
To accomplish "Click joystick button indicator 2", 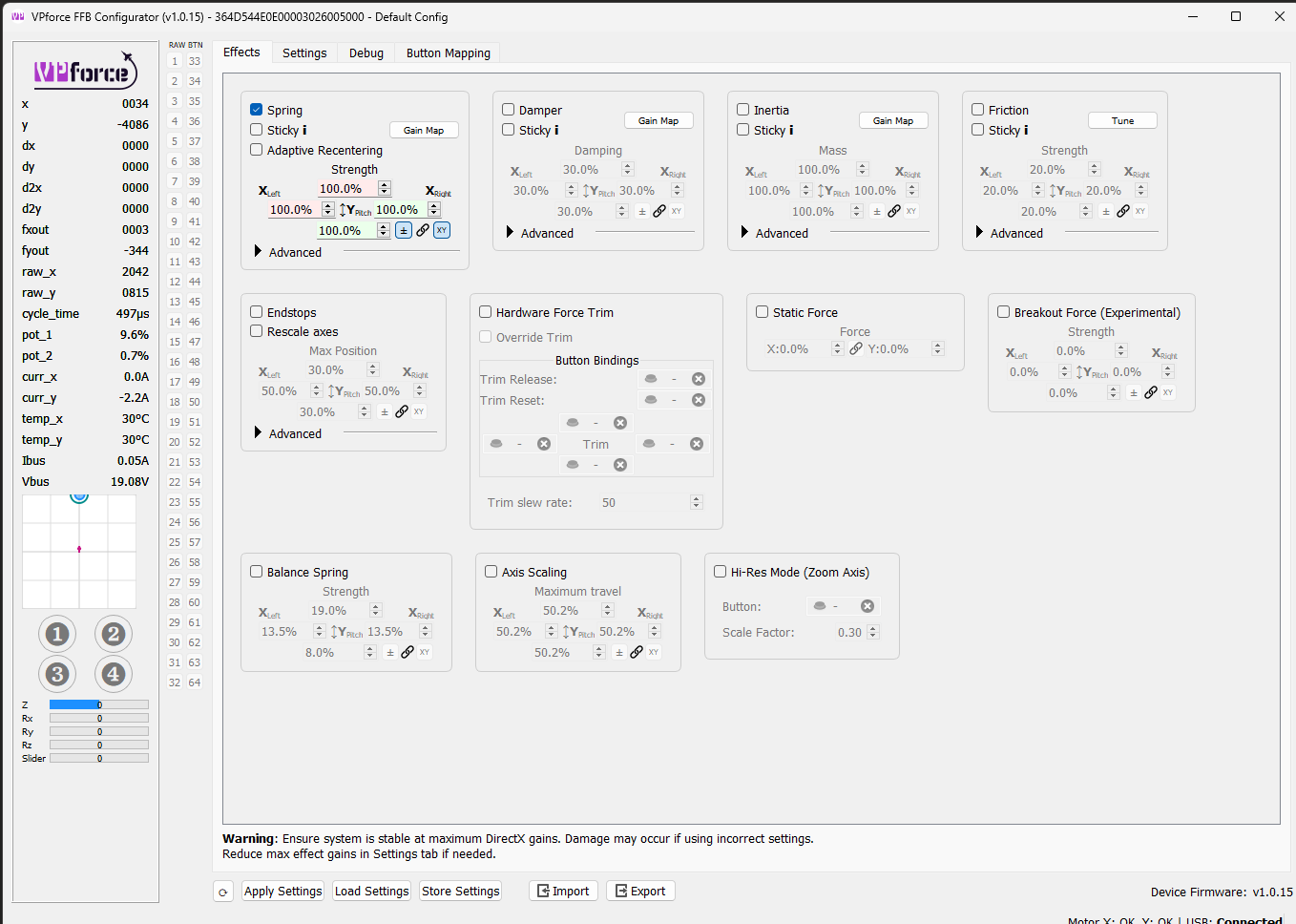I will (x=114, y=634).
